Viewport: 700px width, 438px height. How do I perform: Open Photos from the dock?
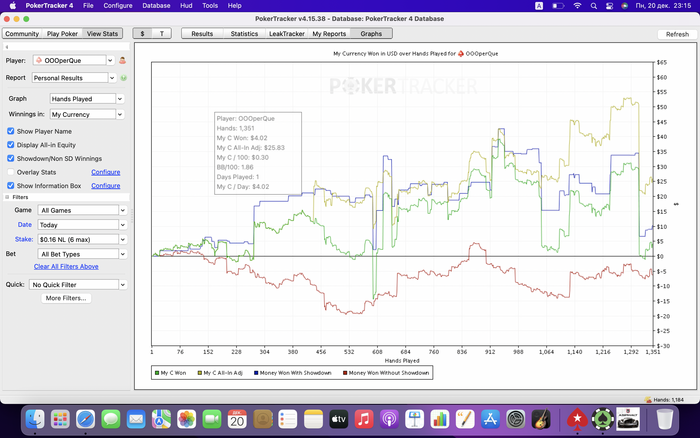pyautogui.click(x=187, y=419)
